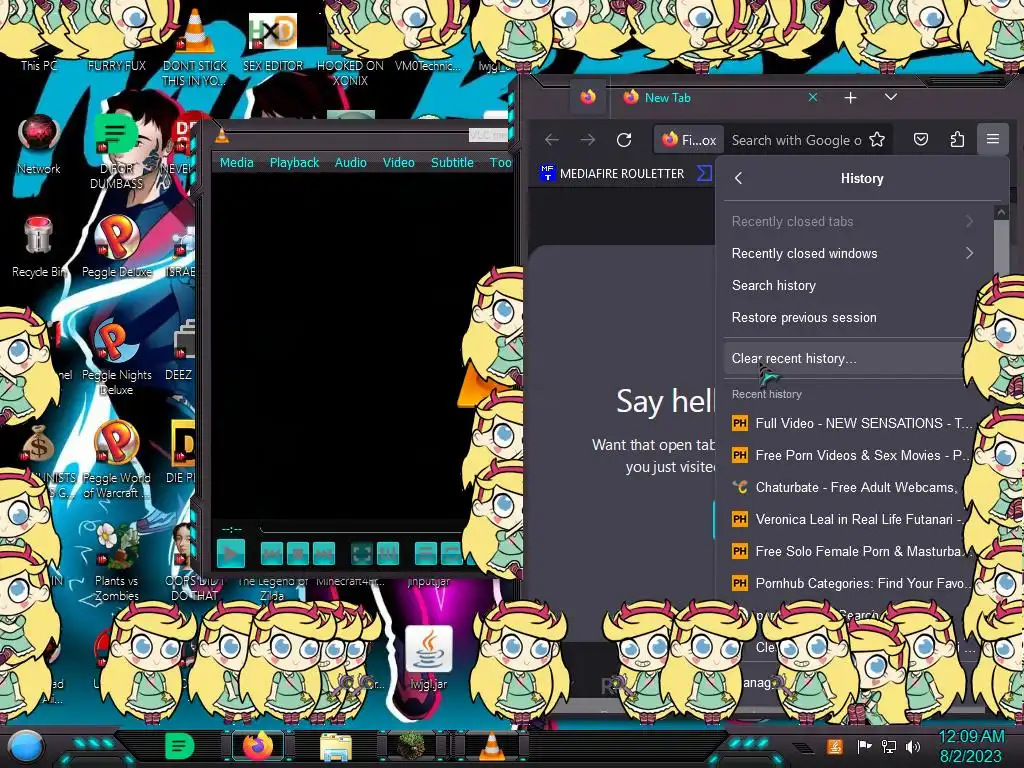The height and width of the screenshot is (768, 1024).
Task: Click the Firefox View pinned icon
Action: click(x=588, y=97)
